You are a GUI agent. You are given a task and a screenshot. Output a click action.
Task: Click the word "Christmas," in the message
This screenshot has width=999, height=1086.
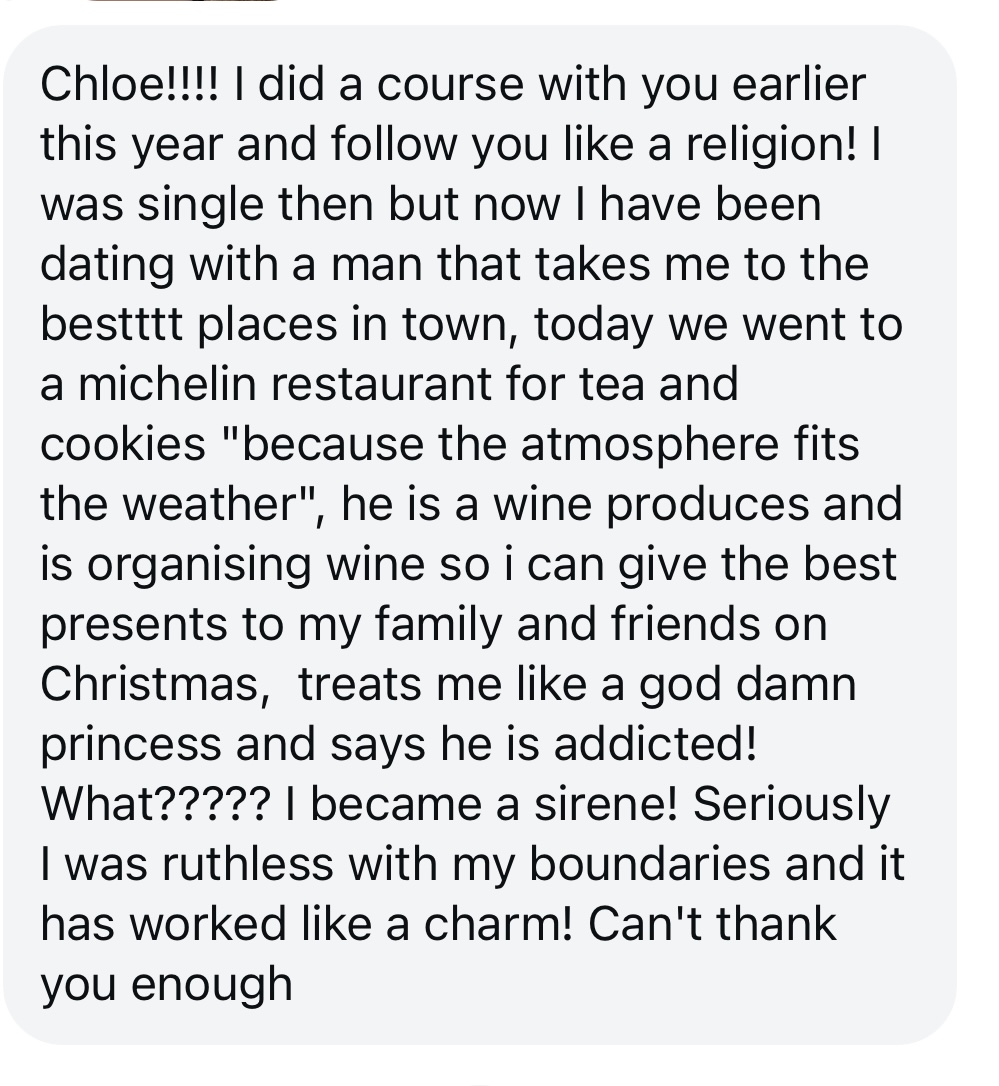click(x=155, y=684)
